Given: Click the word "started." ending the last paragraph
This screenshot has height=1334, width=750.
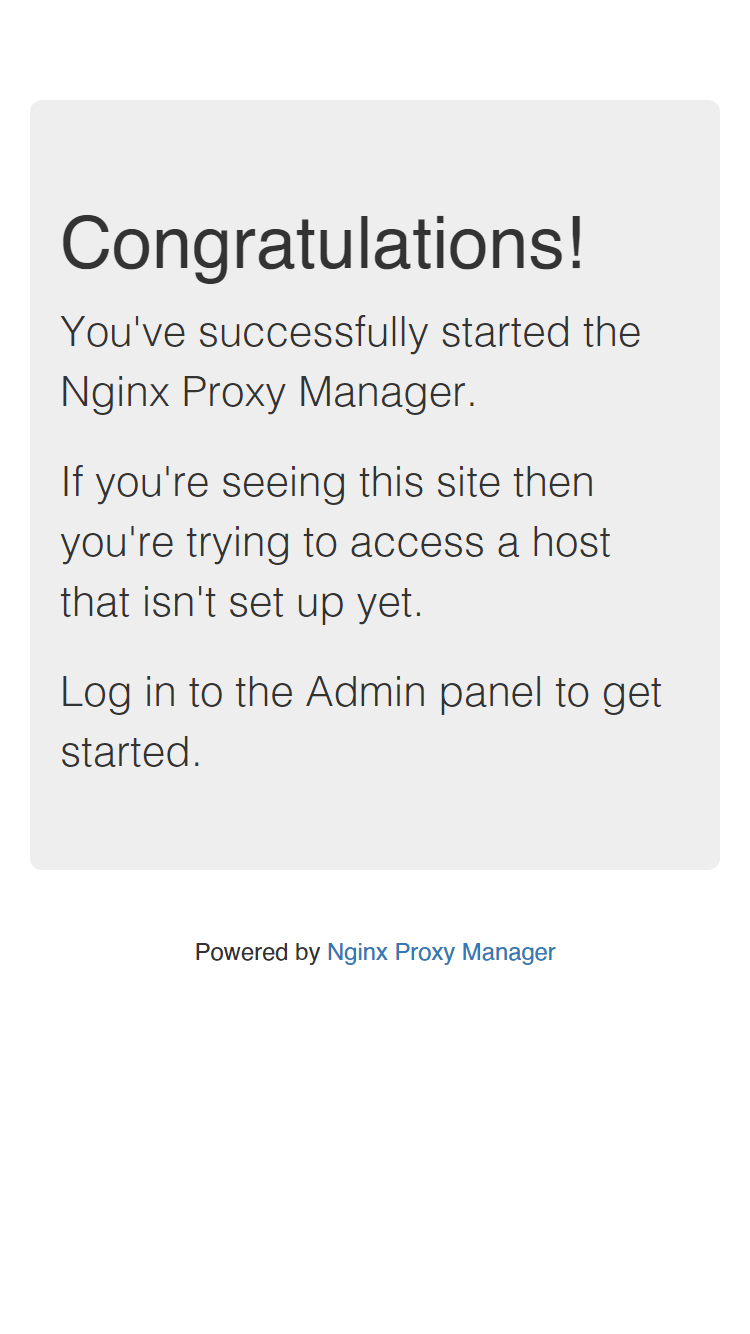Looking at the screenshot, I should tap(131, 752).
